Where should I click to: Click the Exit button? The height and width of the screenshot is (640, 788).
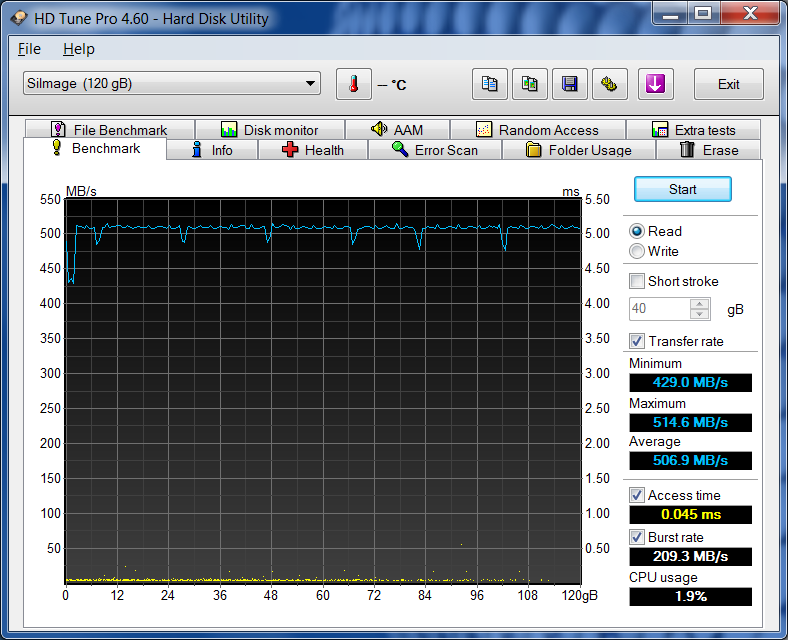pyautogui.click(x=728, y=84)
